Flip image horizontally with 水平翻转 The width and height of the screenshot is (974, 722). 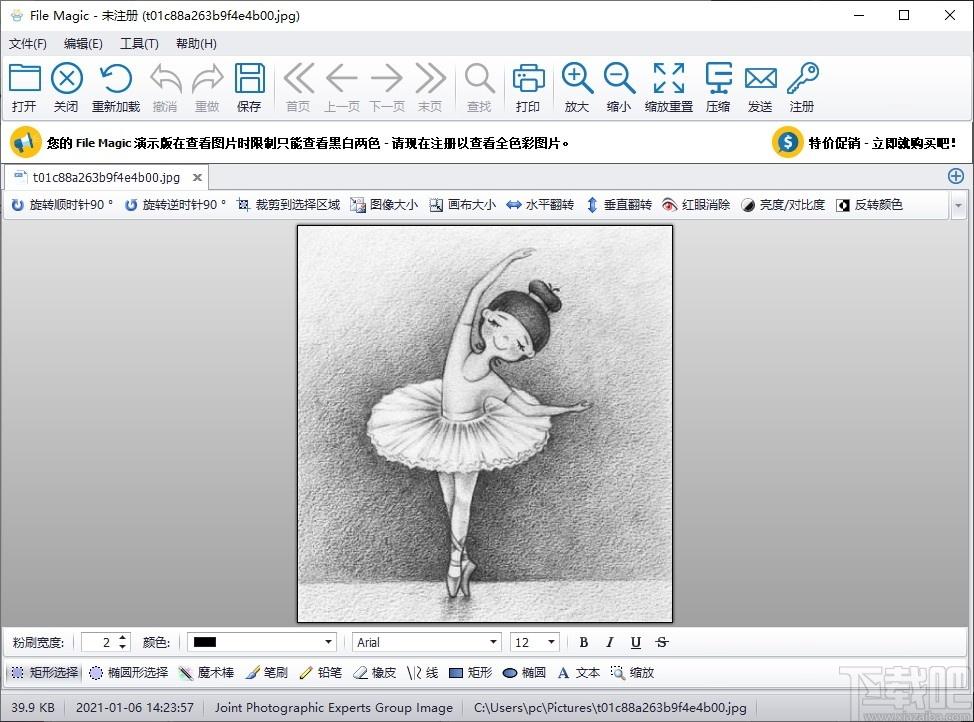pyautogui.click(x=540, y=205)
